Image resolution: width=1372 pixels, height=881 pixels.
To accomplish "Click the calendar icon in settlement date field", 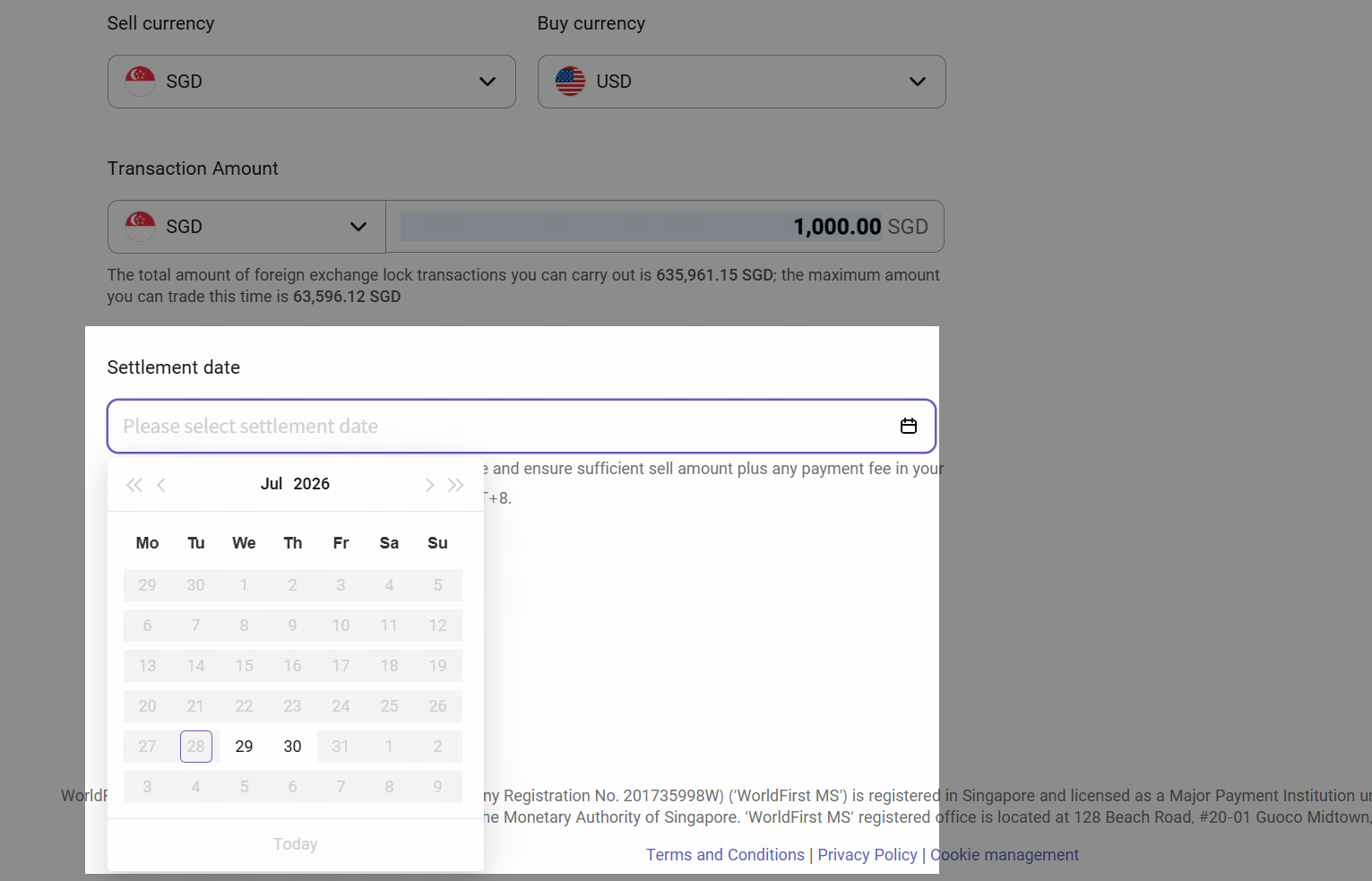I will click(909, 427).
